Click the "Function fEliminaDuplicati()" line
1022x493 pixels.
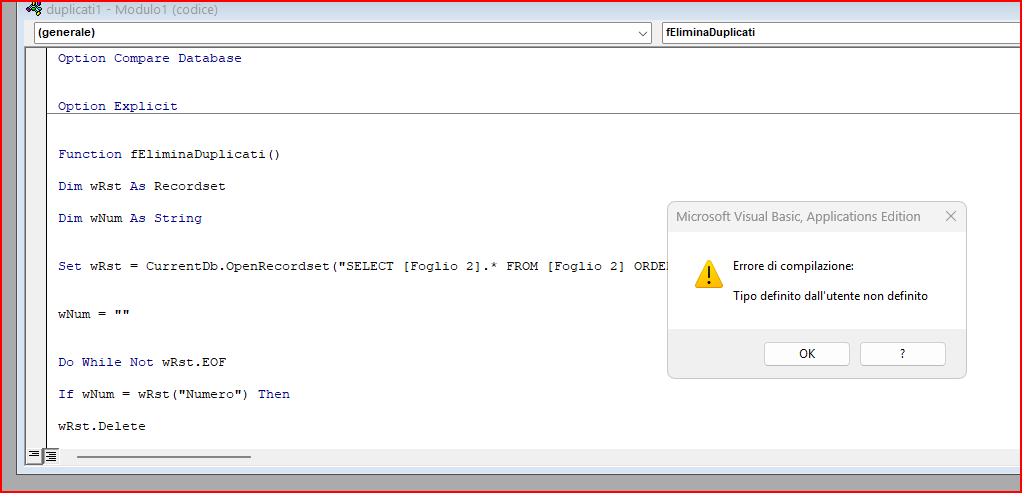click(x=169, y=155)
